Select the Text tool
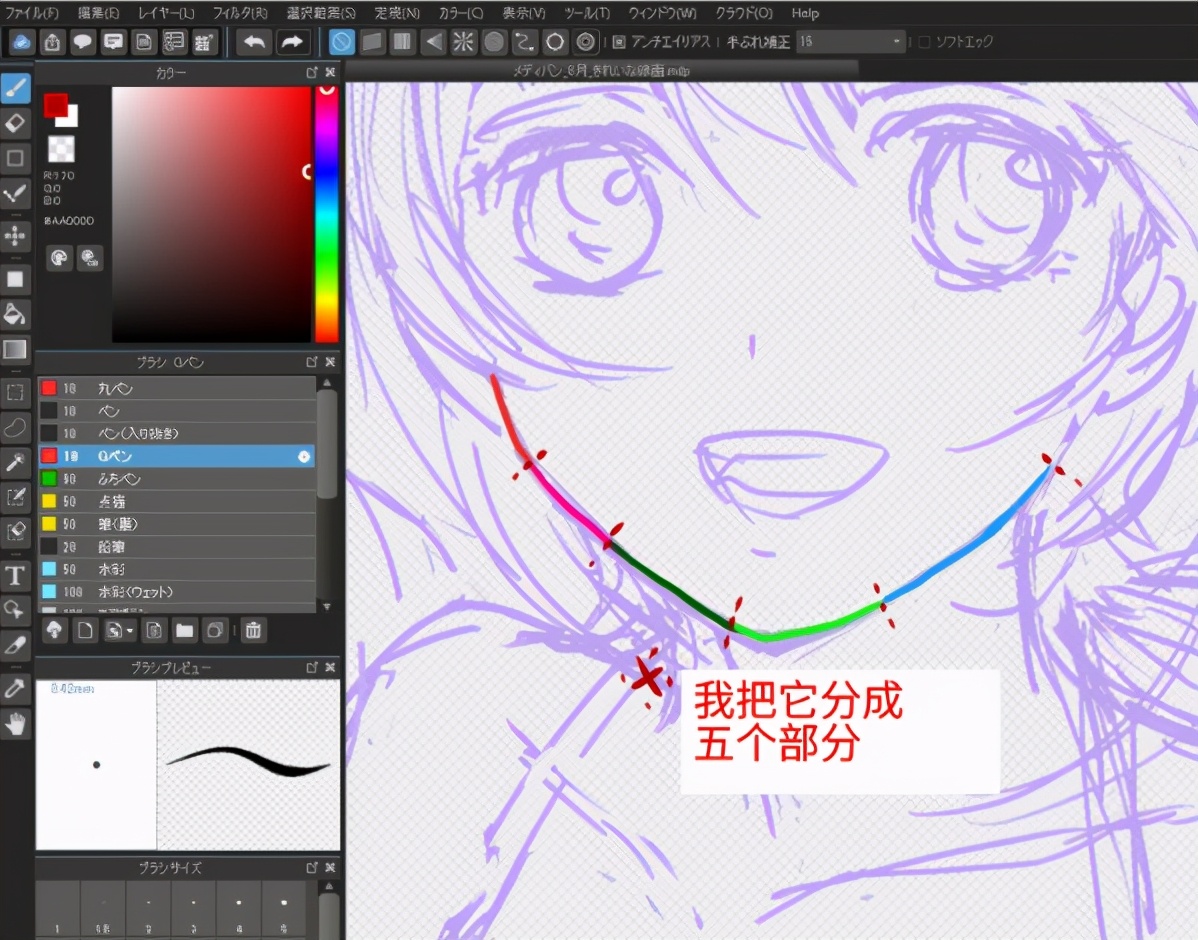 (x=15, y=575)
